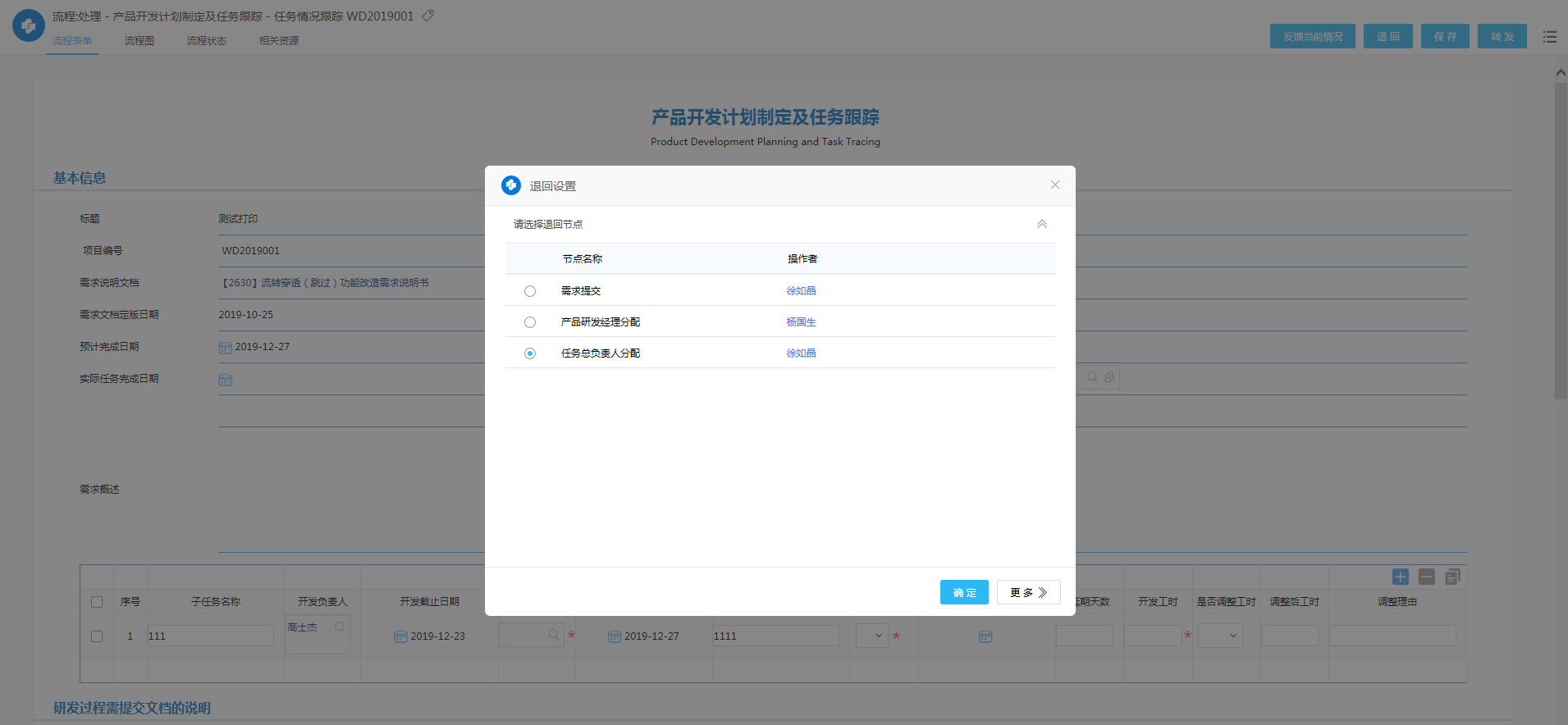The height and width of the screenshot is (725, 1568).
Task: Click the copy row icon above the table
Action: pyautogui.click(x=1452, y=577)
